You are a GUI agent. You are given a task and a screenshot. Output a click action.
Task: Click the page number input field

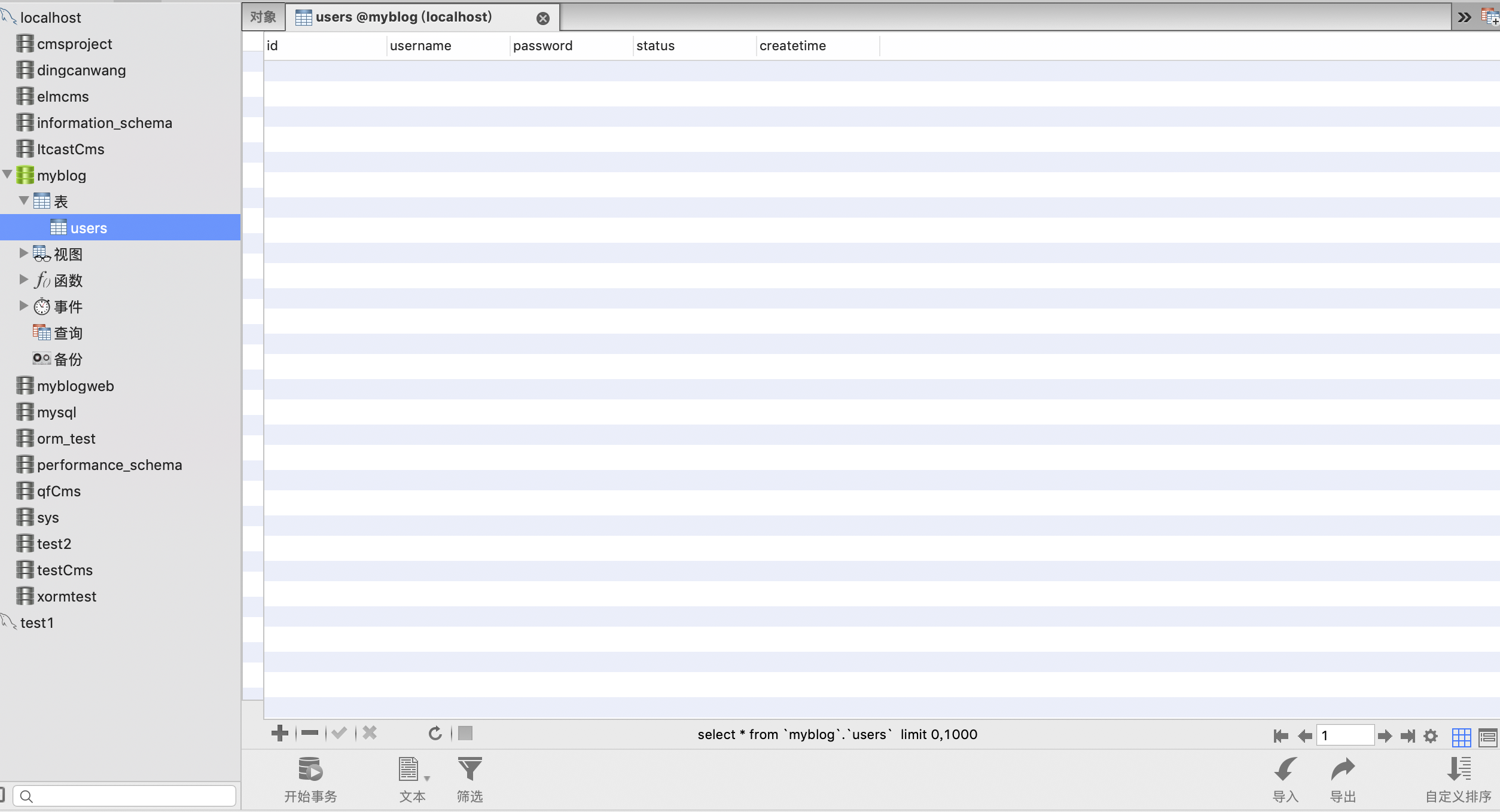point(1344,735)
